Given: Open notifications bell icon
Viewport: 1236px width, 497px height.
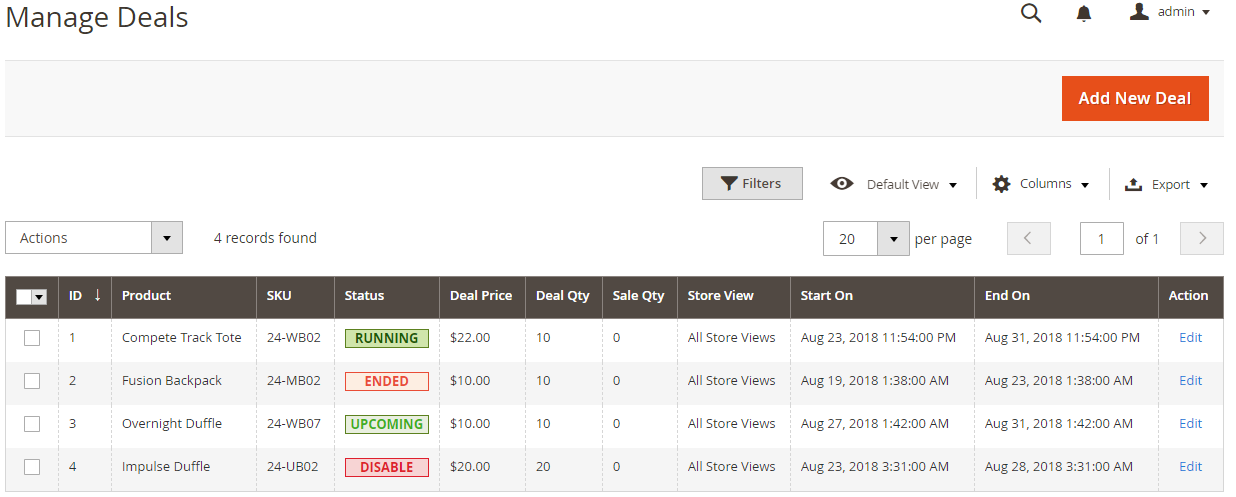Looking at the screenshot, I should (x=1084, y=13).
